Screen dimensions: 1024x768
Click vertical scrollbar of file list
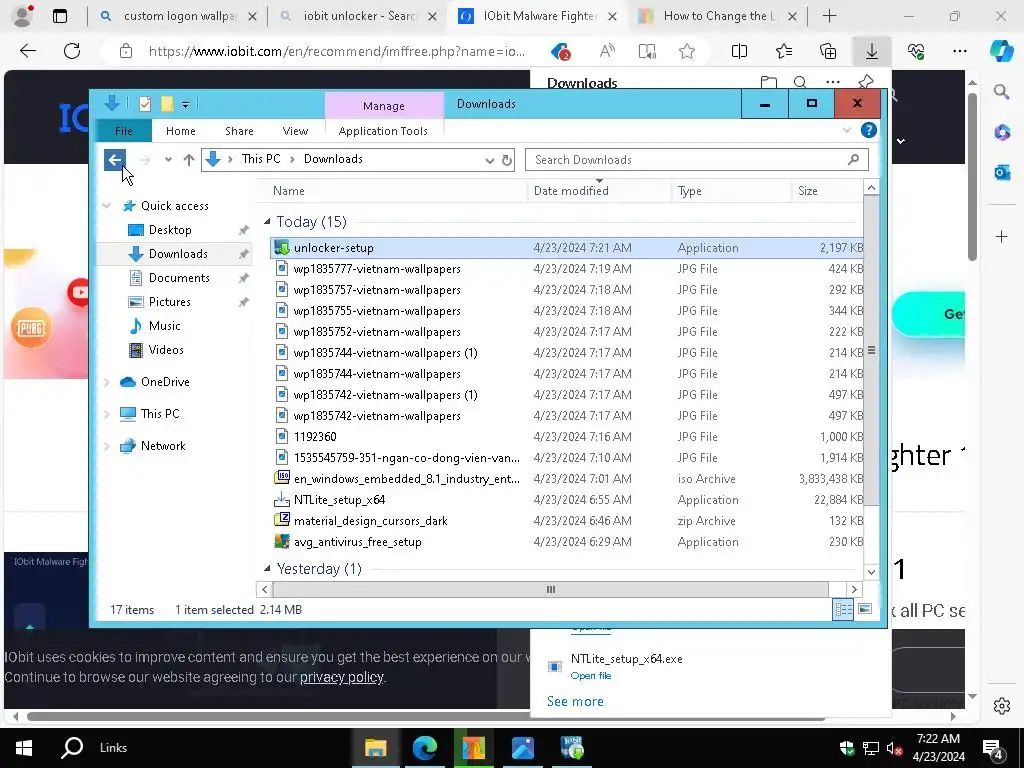871,351
